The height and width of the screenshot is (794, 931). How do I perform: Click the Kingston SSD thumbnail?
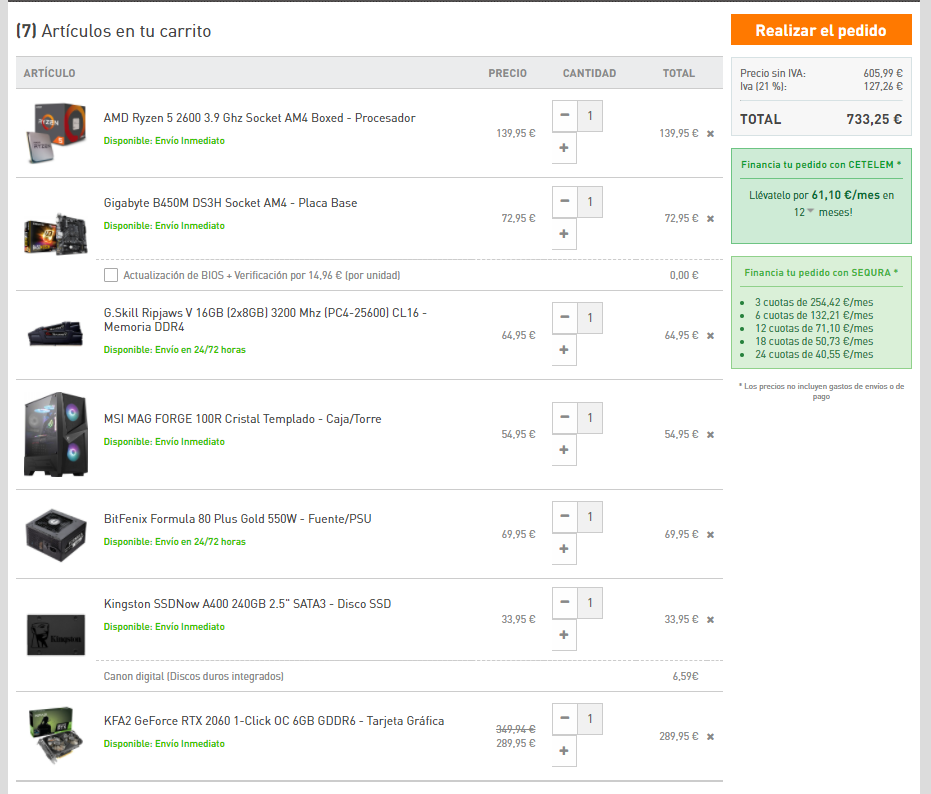[x=56, y=635]
